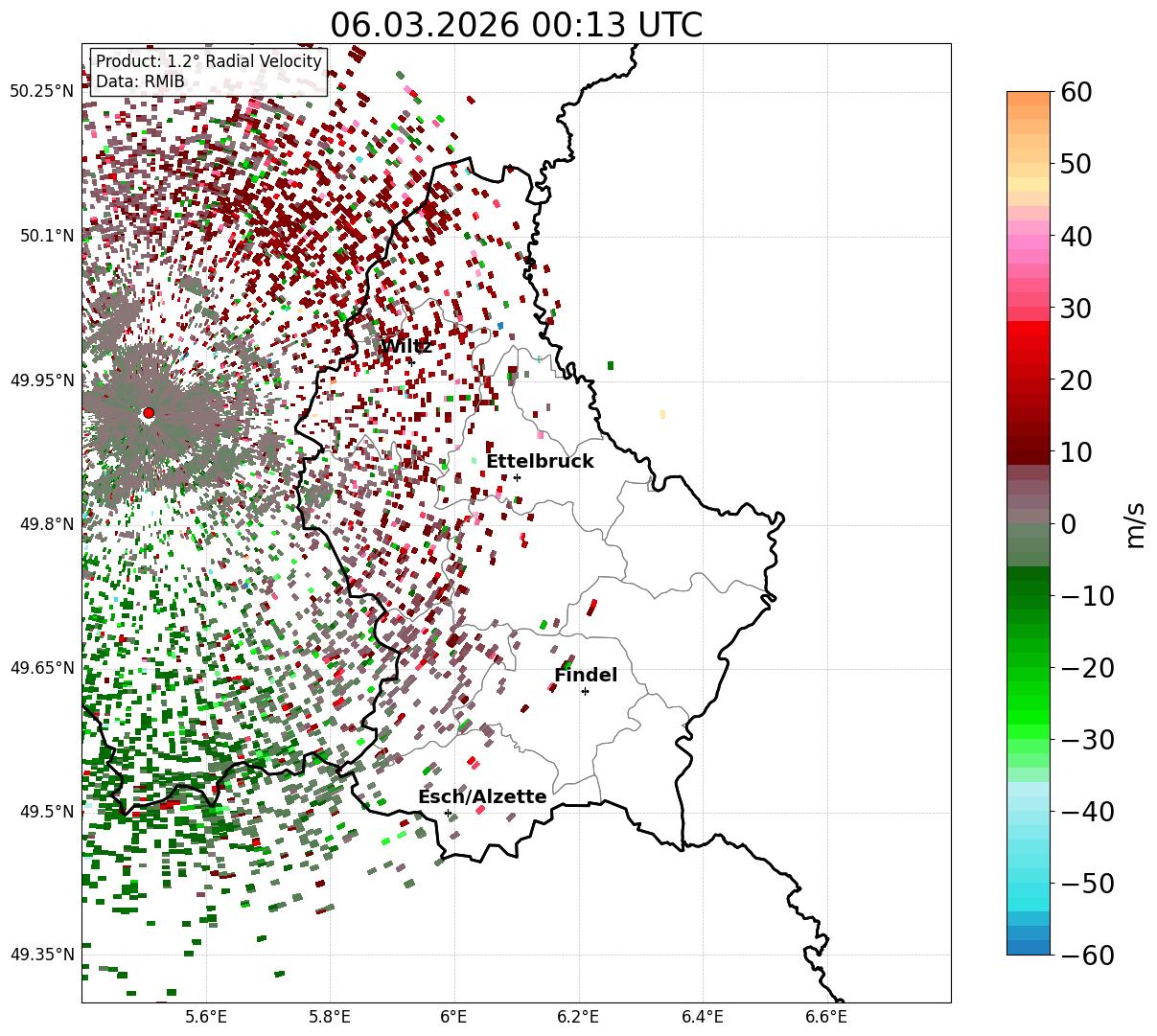Click the 49.5°N latitude label
The width and height of the screenshot is (1157, 1036).
(45, 812)
